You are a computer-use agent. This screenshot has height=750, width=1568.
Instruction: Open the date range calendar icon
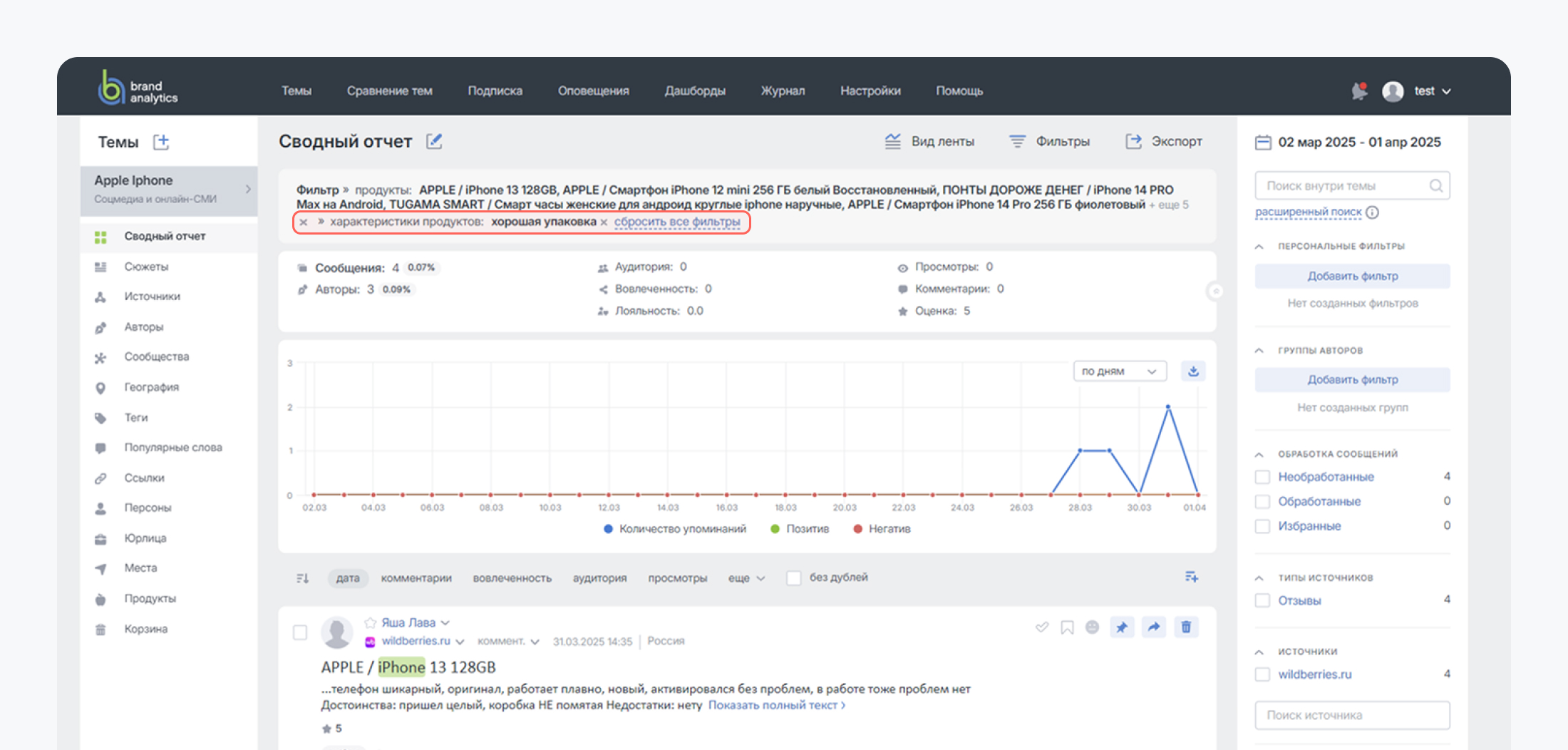1263,142
